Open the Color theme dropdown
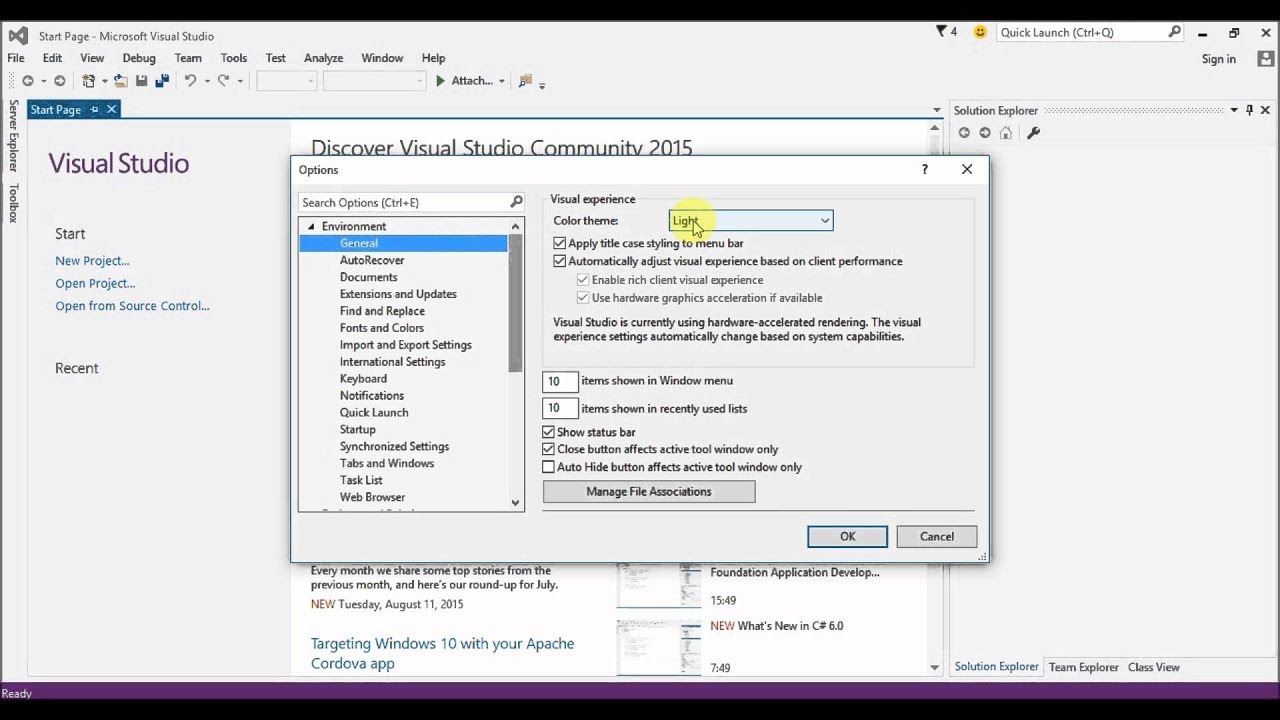This screenshot has height=720, width=1280. [751, 221]
